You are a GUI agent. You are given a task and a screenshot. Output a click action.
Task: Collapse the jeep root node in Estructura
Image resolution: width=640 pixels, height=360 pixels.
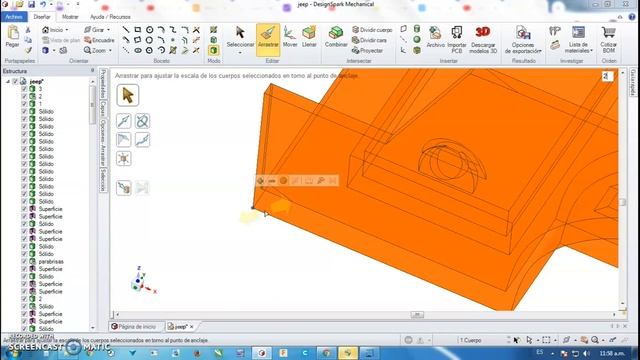(x=8, y=81)
